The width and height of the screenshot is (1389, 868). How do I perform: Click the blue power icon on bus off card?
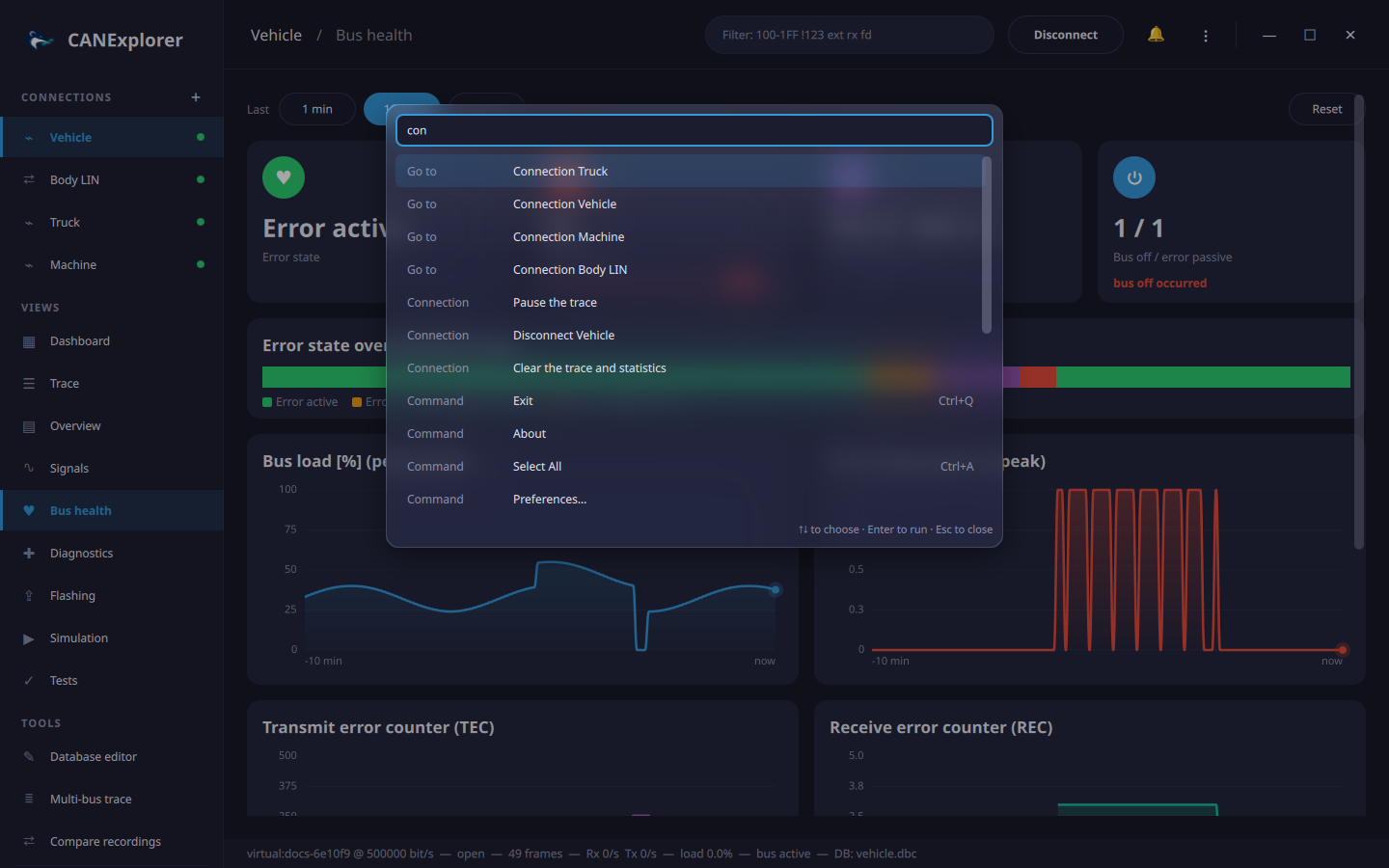[x=1134, y=177]
